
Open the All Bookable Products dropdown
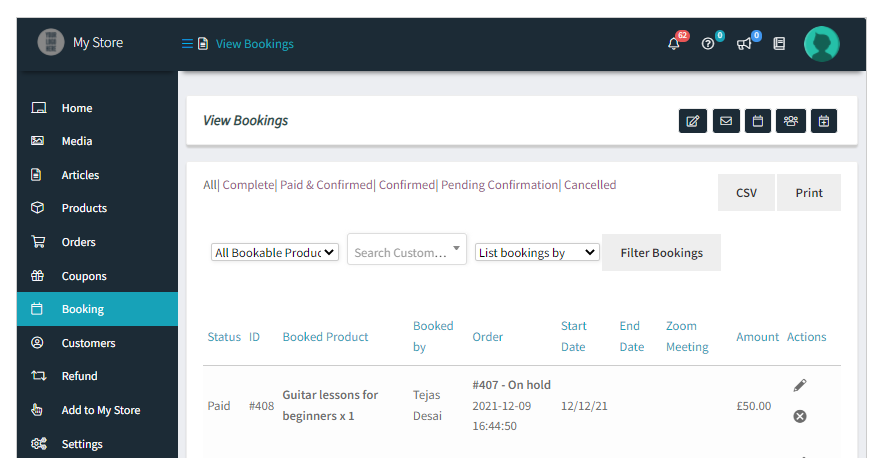tap(275, 253)
